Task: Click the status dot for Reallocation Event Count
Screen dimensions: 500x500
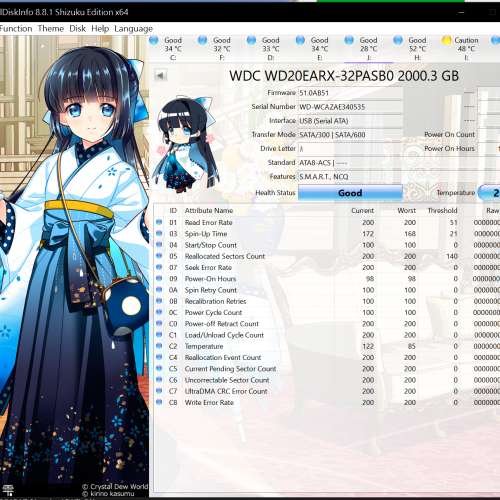Action: point(159,357)
